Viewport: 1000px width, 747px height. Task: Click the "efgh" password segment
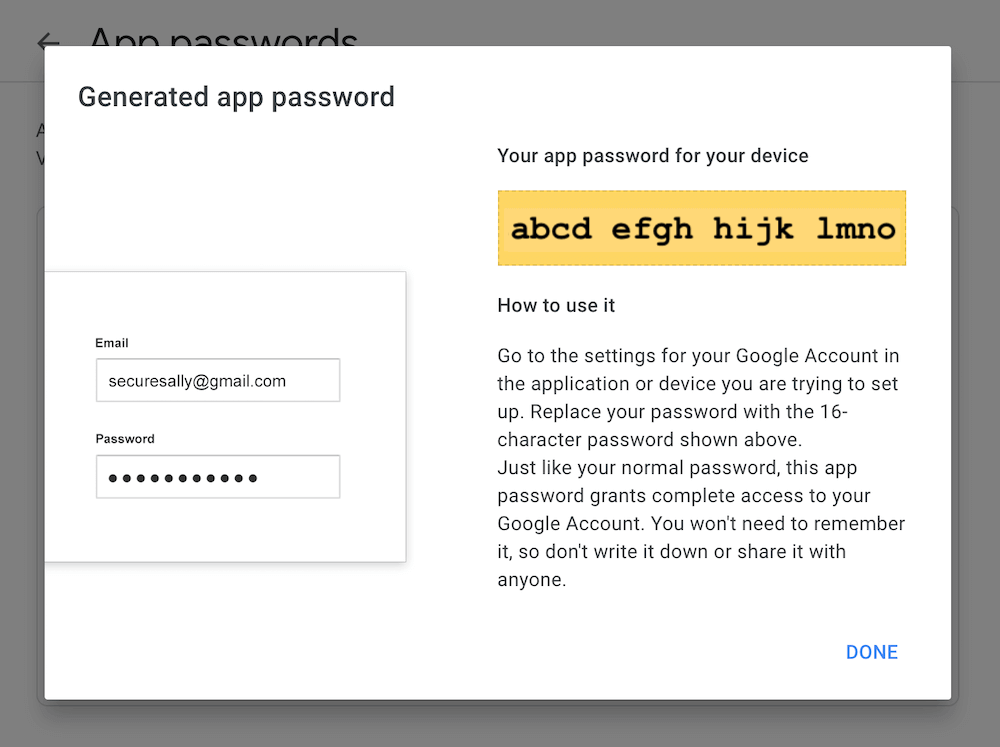coord(652,229)
